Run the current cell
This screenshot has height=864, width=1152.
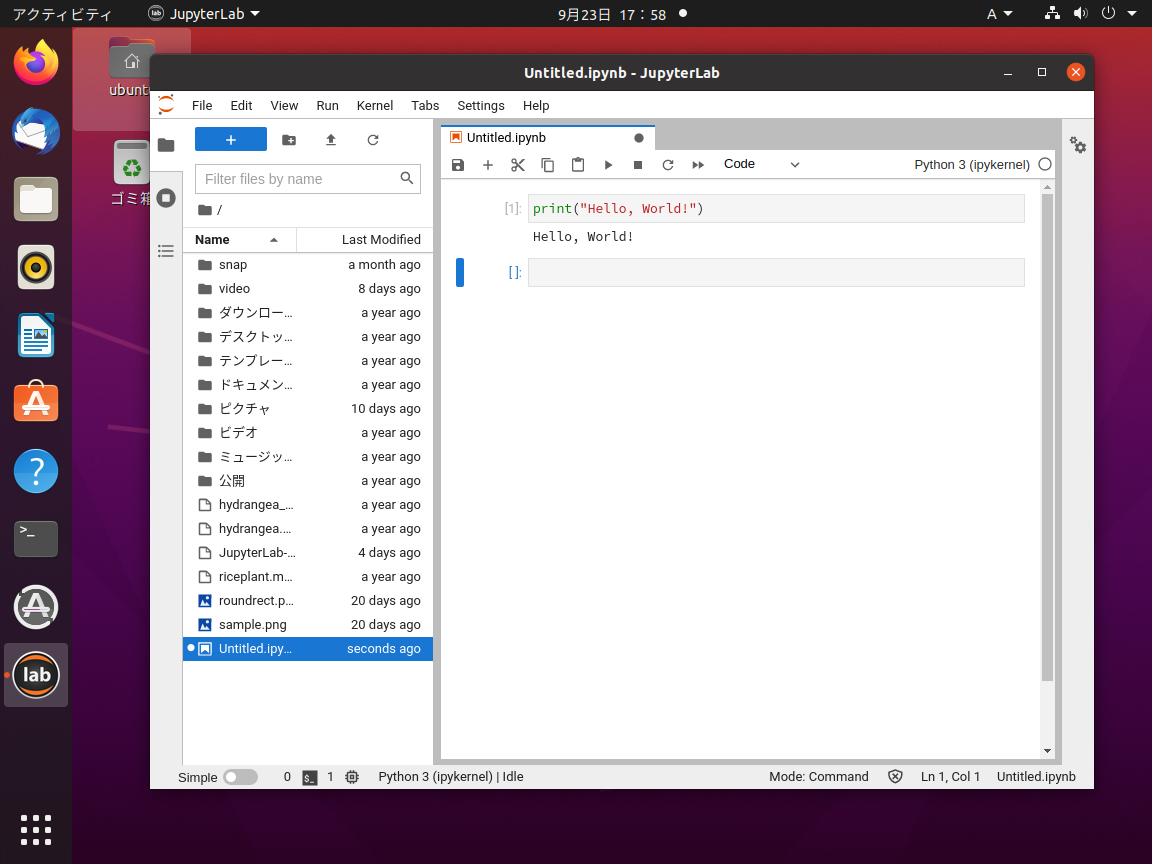click(x=608, y=164)
